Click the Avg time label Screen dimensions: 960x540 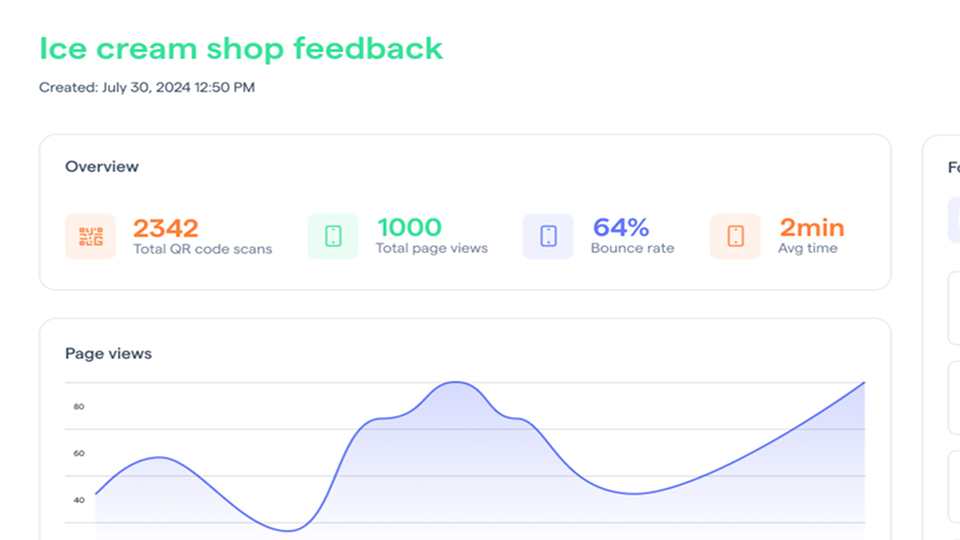(808, 248)
